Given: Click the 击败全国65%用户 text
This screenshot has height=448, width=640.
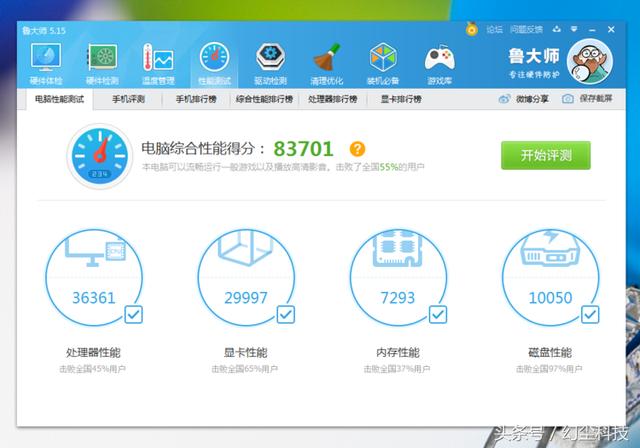Looking at the screenshot, I should coord(244,369).
